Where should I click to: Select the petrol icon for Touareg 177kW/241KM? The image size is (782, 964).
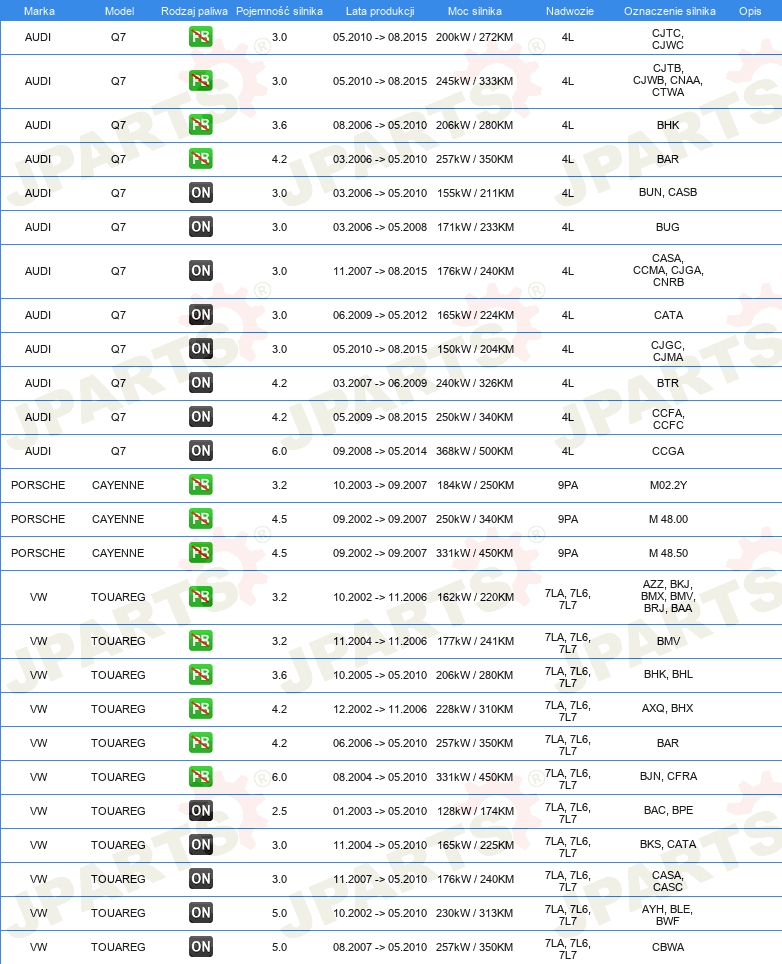click(200, 641)
